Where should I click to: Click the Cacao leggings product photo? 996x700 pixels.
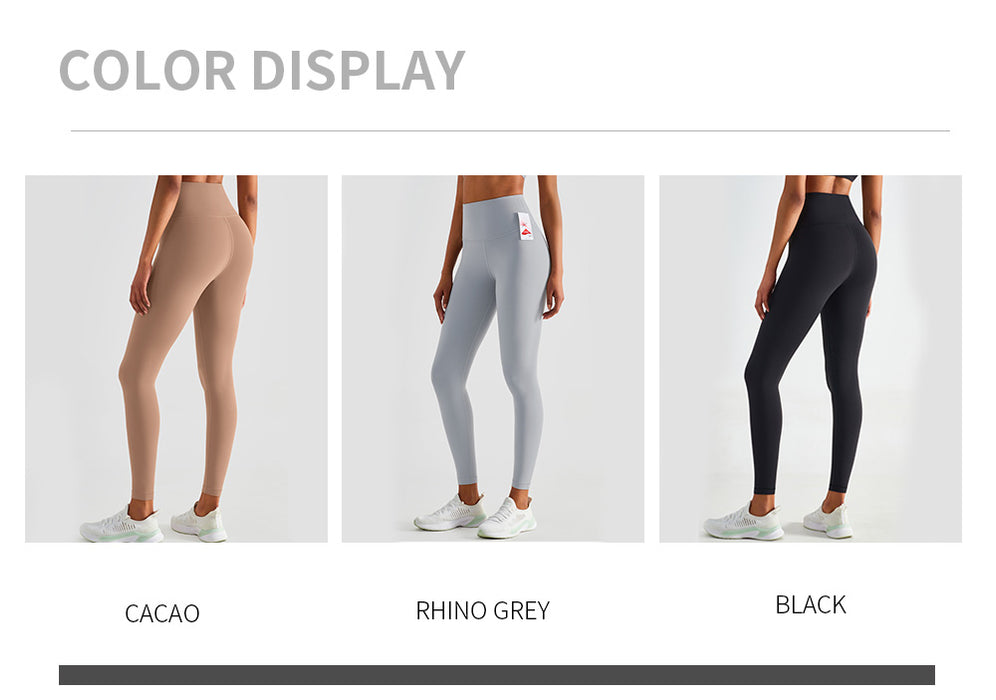pos(177,359)
